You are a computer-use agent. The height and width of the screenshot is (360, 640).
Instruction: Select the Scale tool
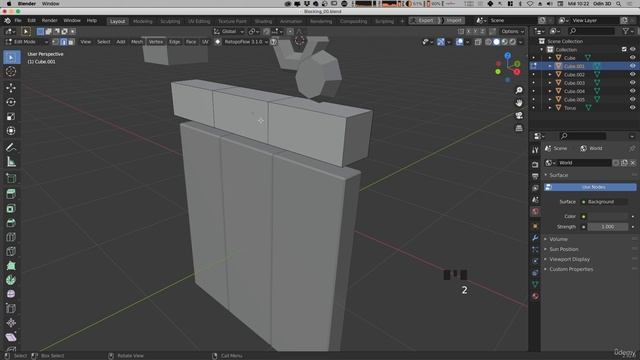click(11, 117)
